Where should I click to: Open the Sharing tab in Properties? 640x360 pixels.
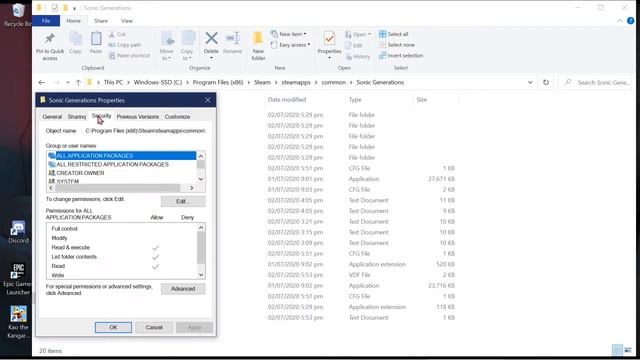click(x=77, y=117)
